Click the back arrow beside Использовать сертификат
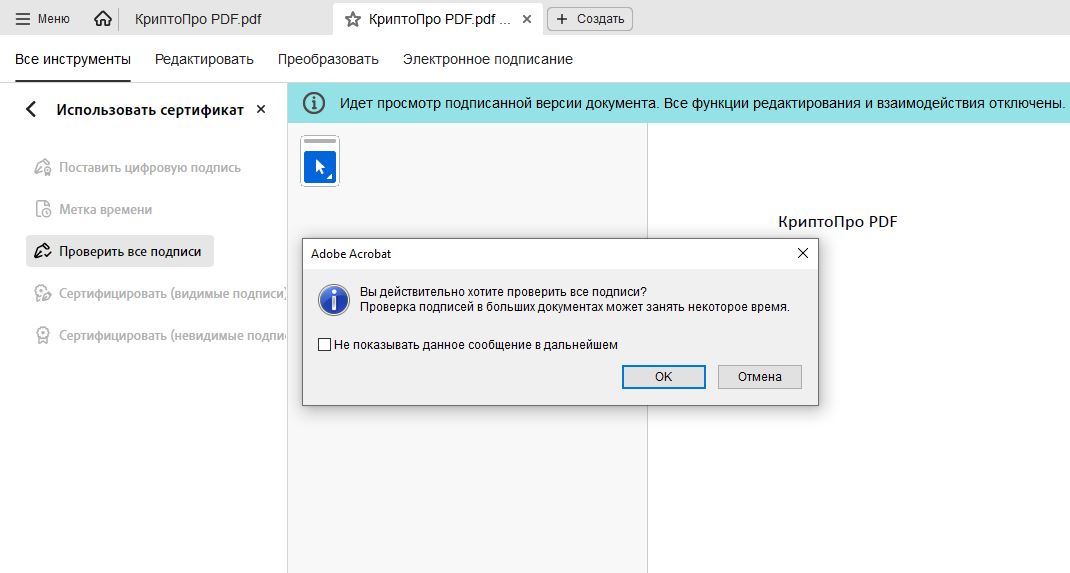Viewport: 1070px width, 573px height. (x=31, y=110)
